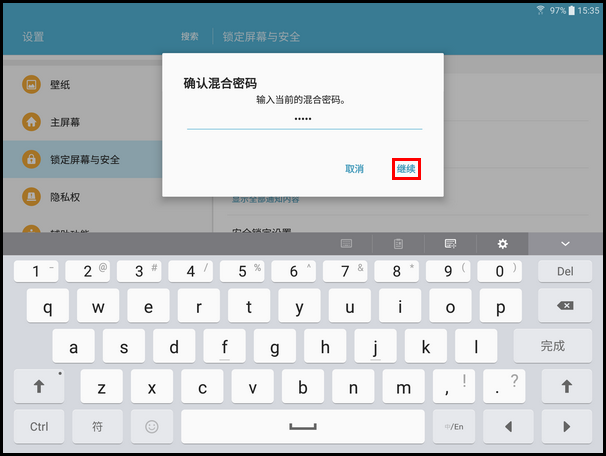The width and height of the screenshot is (606, 456).
Task: Tap the letter e key
Action: click(148, 306)
